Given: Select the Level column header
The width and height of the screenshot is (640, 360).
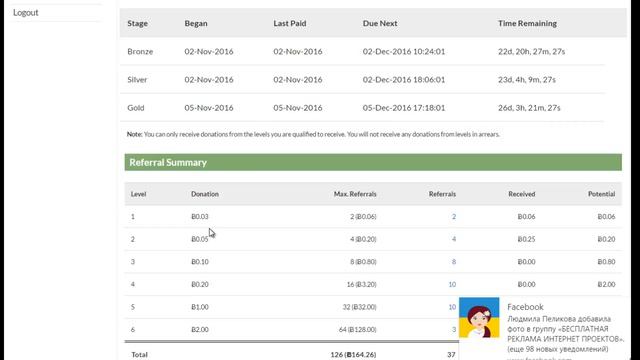Looking at the screenshot, I should 138,194.
